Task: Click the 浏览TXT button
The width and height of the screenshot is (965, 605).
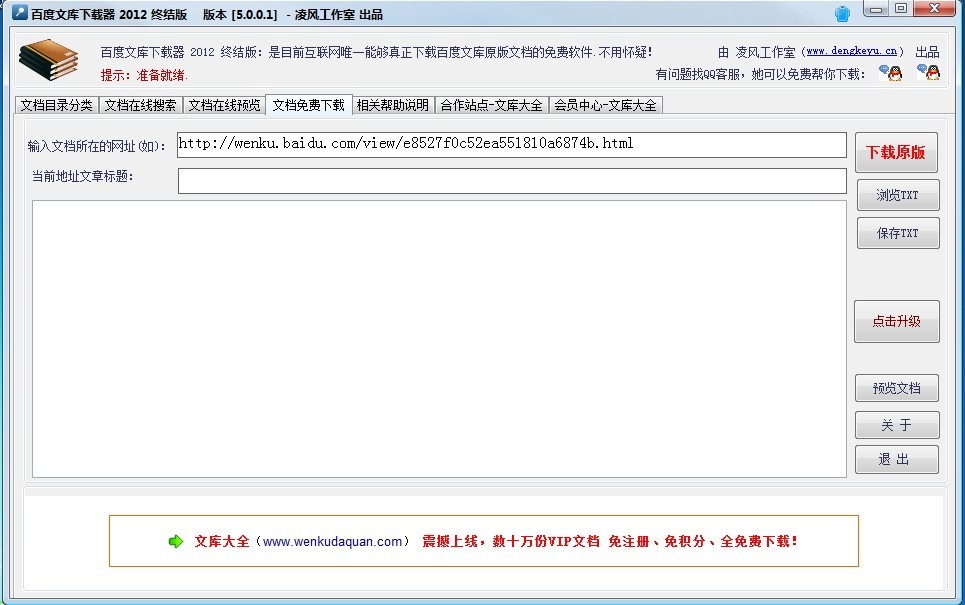Action: (x=897, y=195)
